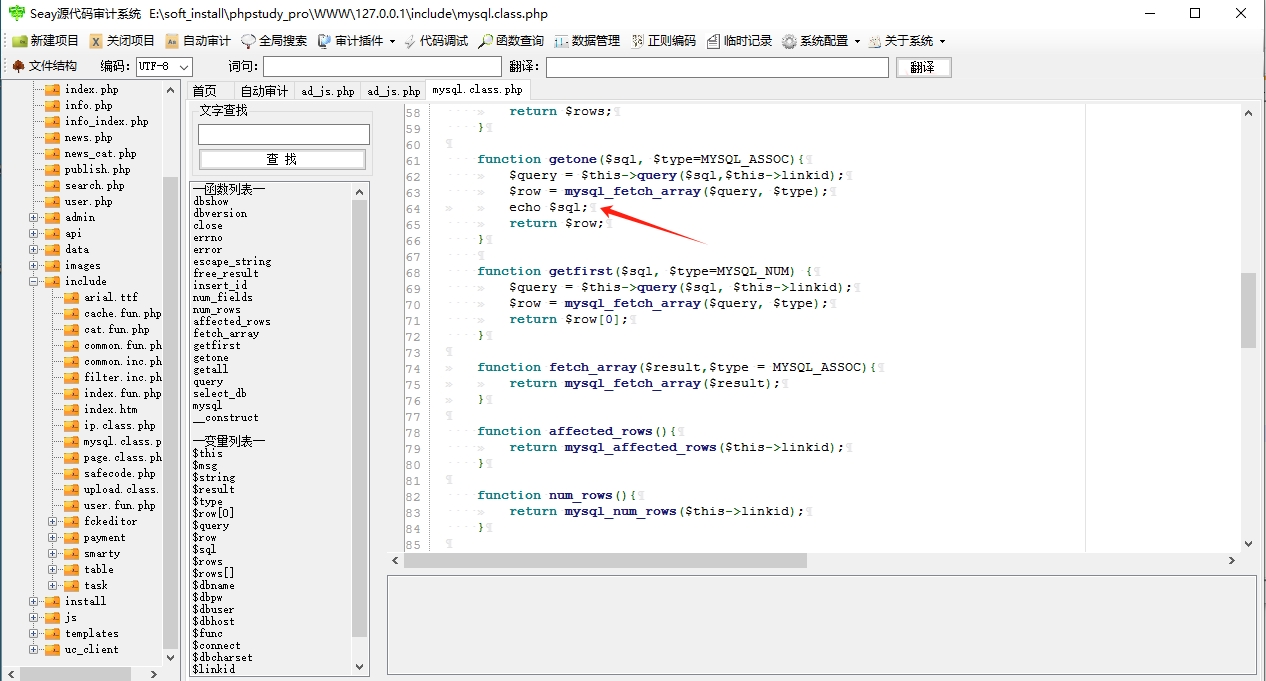Select the templates folder

point(92,633)
